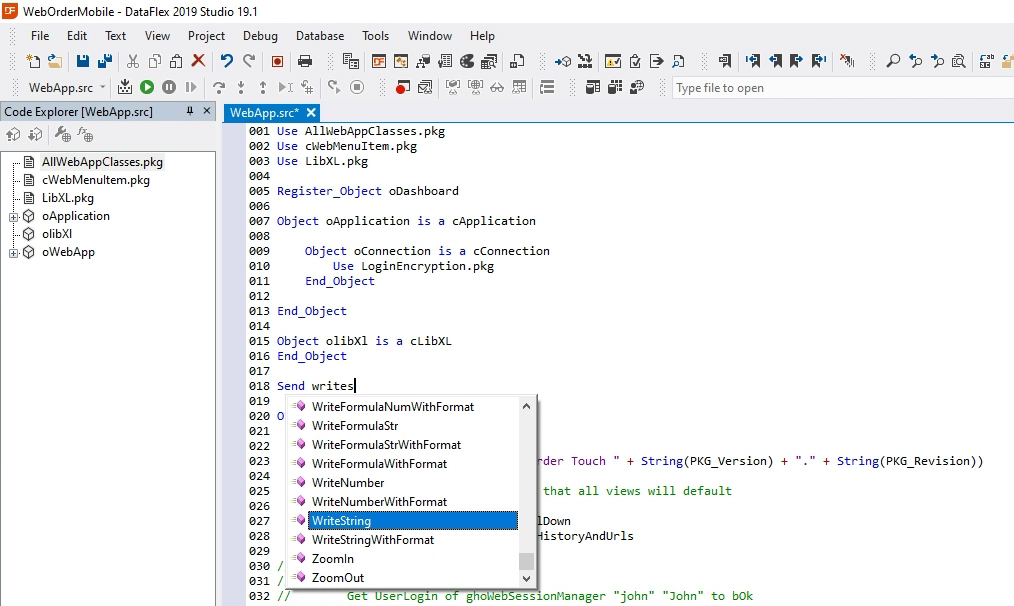This screenshot has width=1014, height=606.
Task: Click the Cut scissors icon
Action: coord(132,61)
